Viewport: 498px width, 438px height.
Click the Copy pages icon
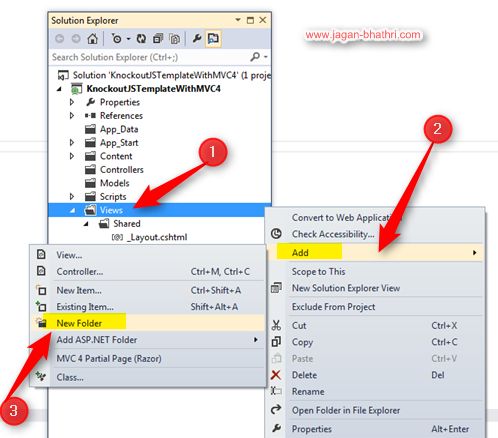point(276,342)
